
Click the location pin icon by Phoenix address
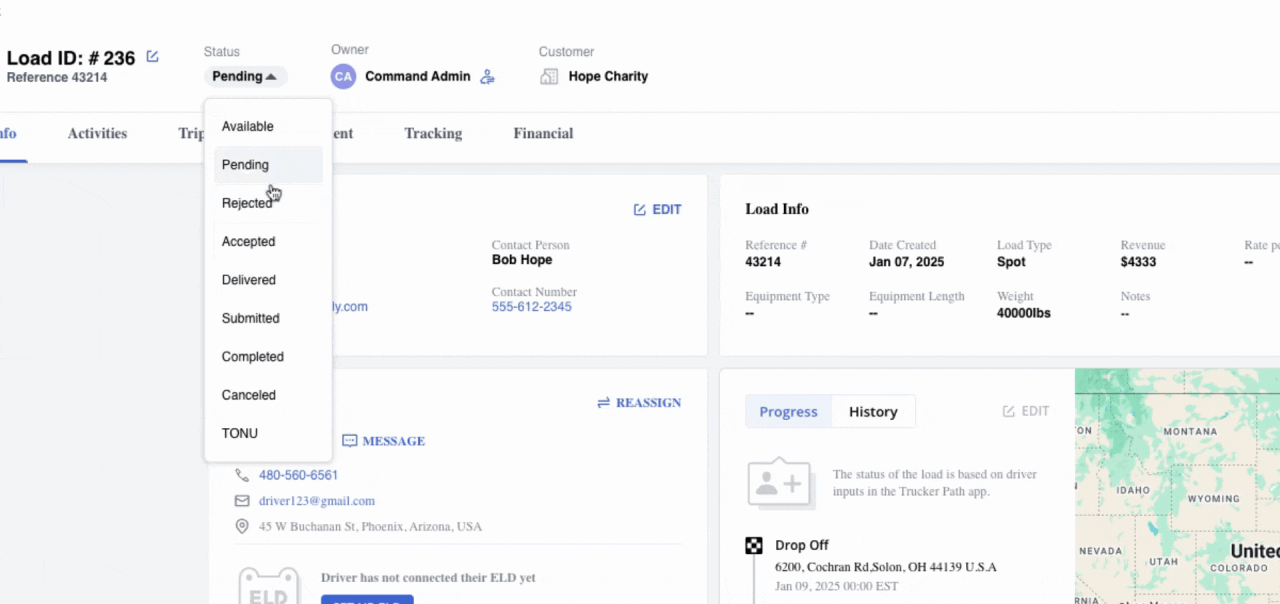coord(242,527)
